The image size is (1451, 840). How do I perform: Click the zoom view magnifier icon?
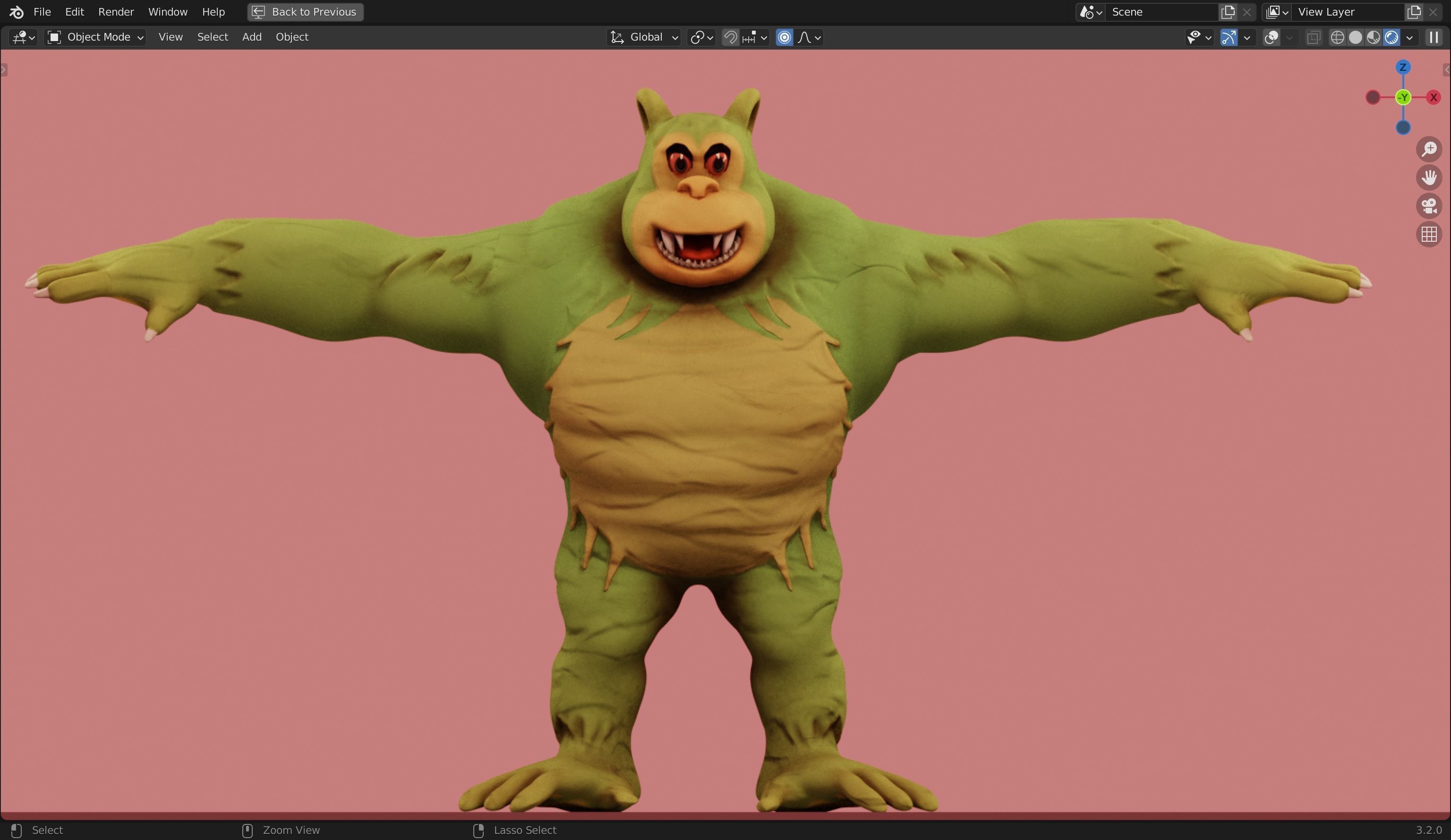point(1429,149)
